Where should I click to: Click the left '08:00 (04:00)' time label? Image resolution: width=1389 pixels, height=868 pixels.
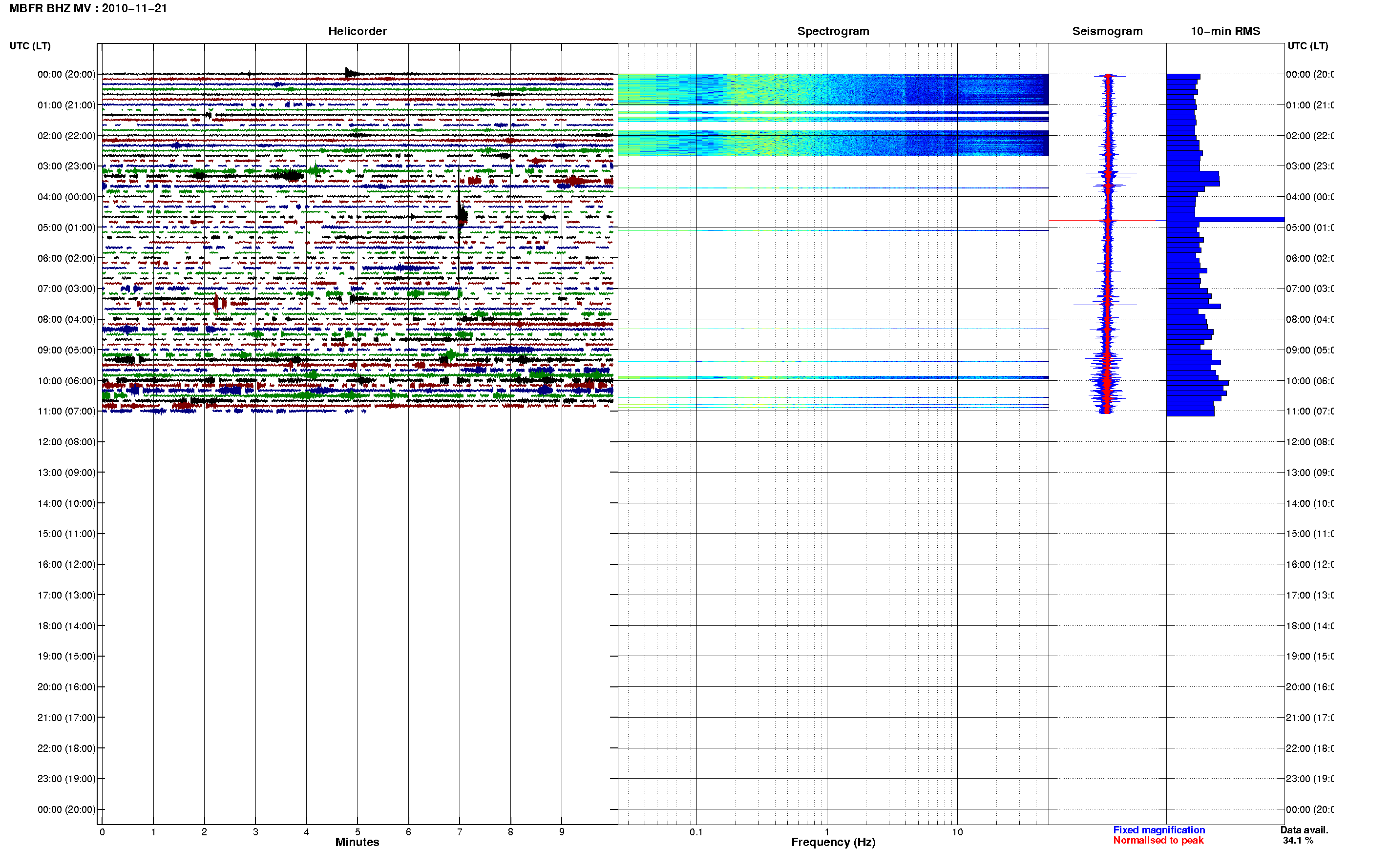tap(66, 320)
